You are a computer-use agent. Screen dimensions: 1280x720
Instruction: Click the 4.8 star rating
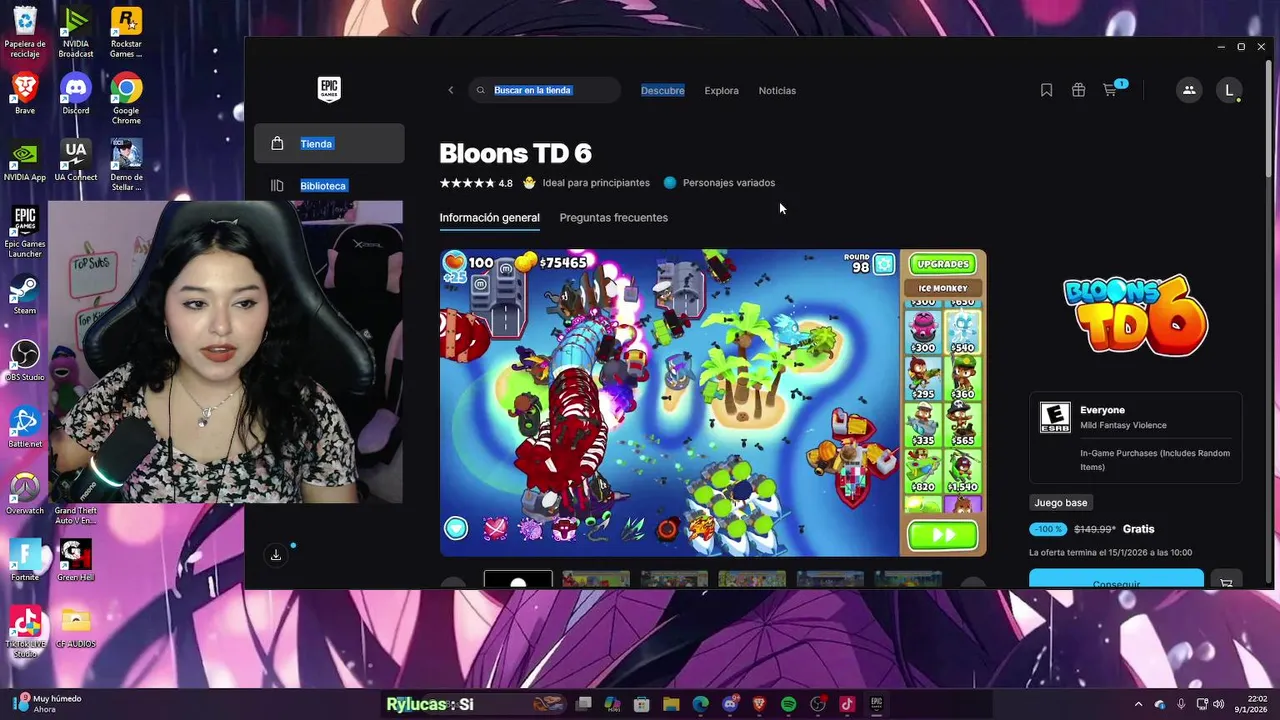click(476, 183)
